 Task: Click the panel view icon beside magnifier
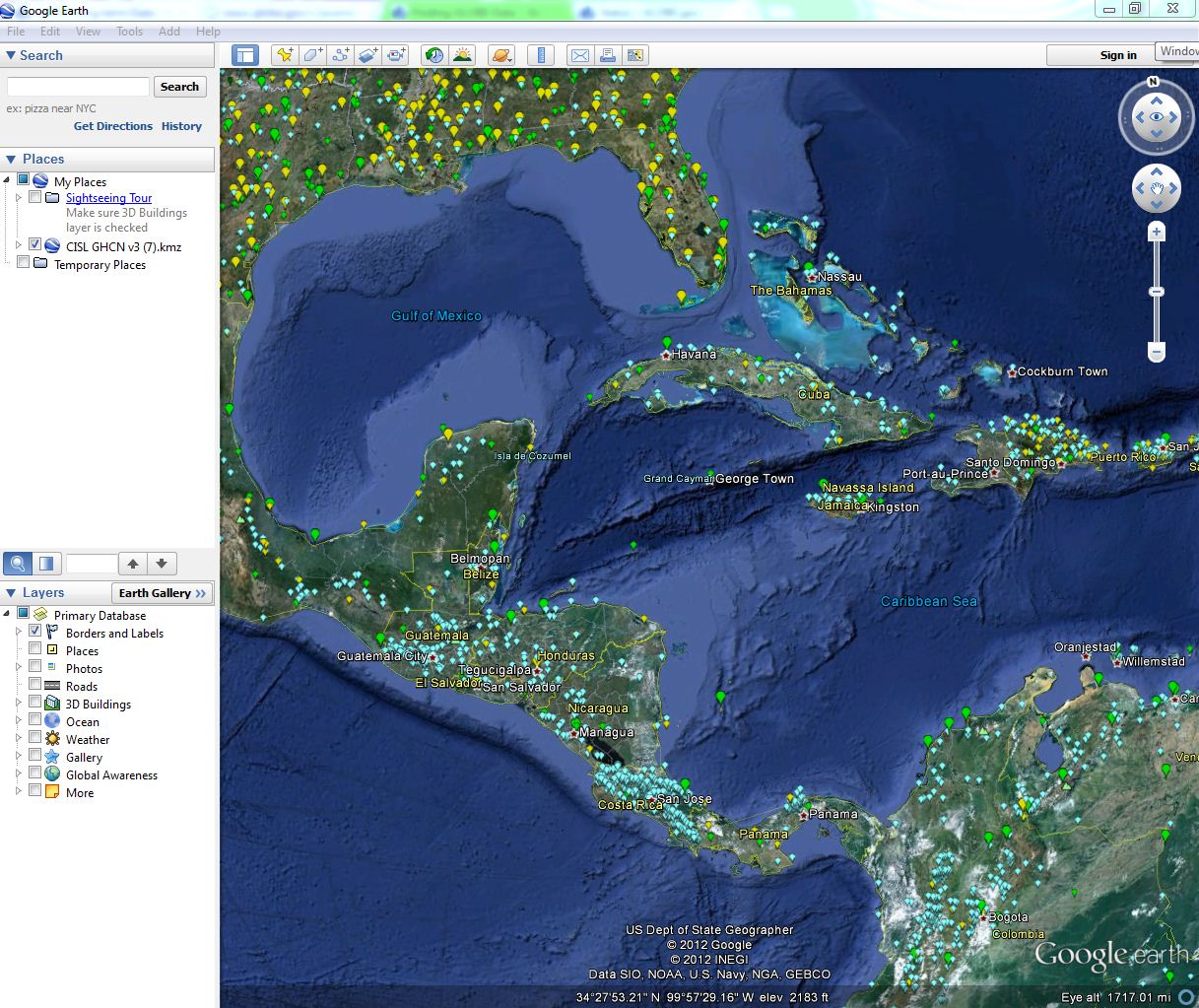[46, 564]
